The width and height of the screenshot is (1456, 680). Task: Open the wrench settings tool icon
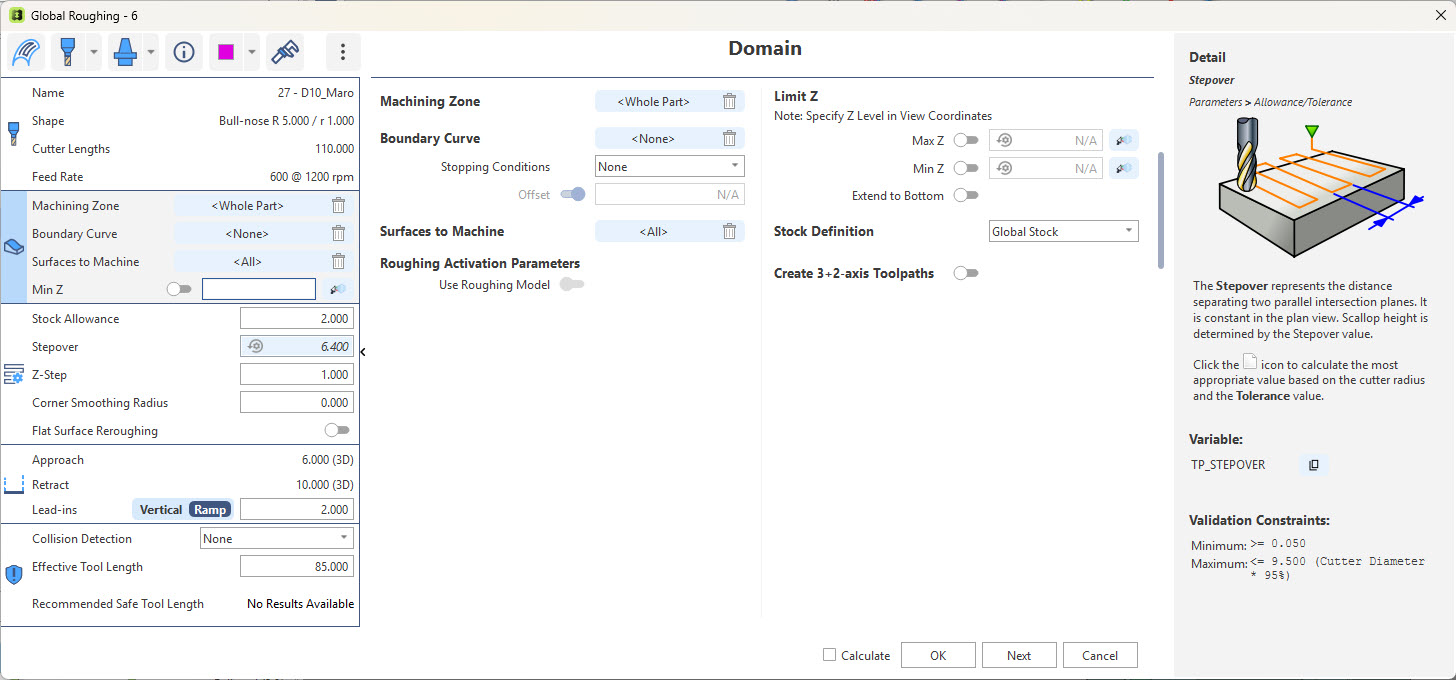[285, 52]
